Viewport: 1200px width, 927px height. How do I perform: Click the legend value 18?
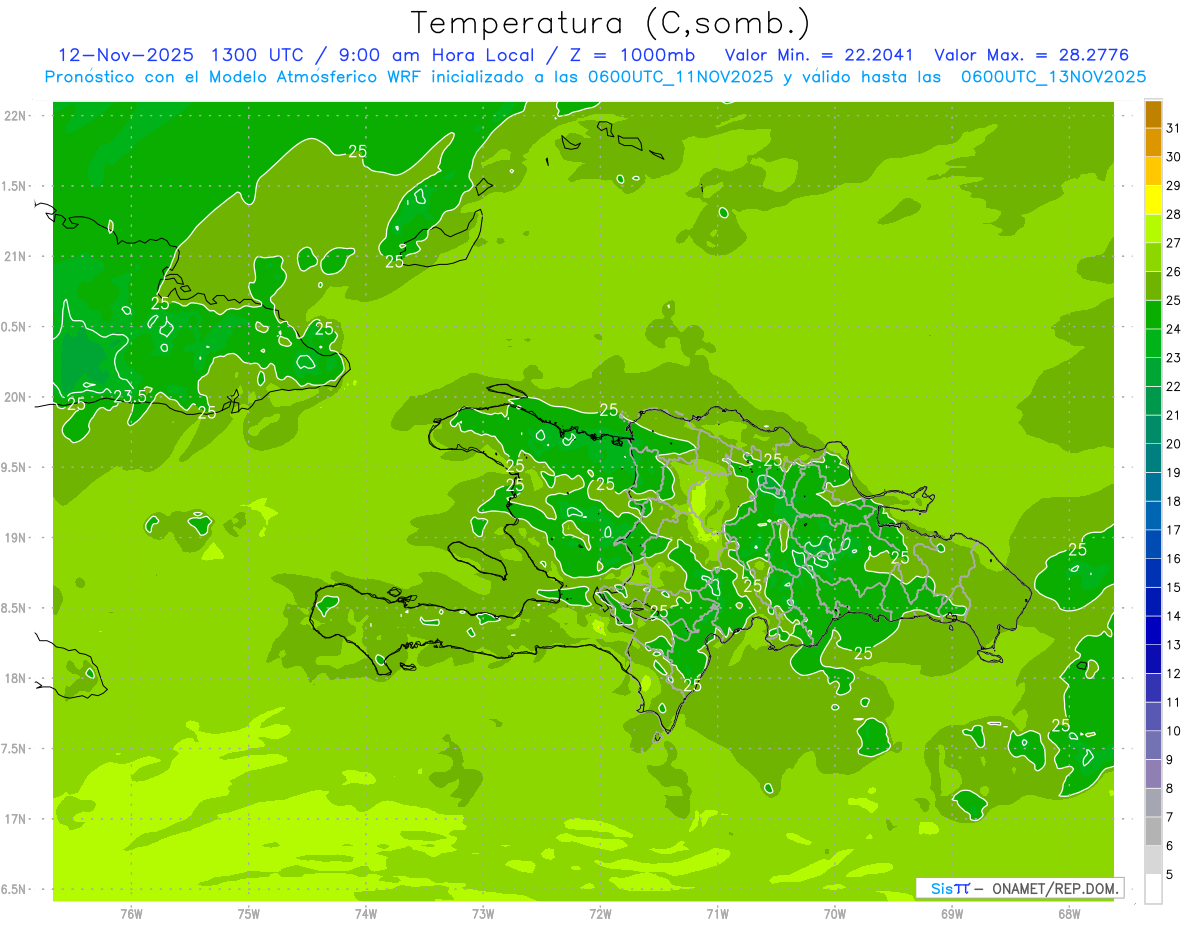tap(1174, 501)
